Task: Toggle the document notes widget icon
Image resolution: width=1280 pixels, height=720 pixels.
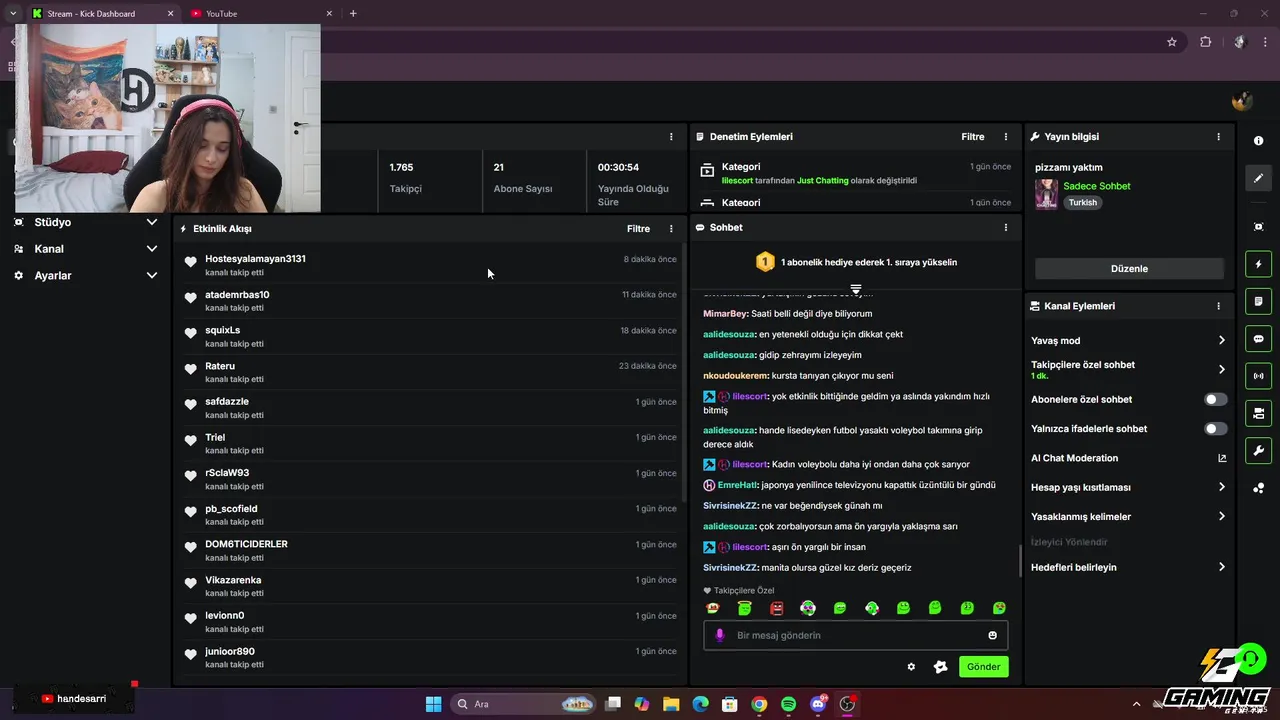Action: pos(1258,301)
